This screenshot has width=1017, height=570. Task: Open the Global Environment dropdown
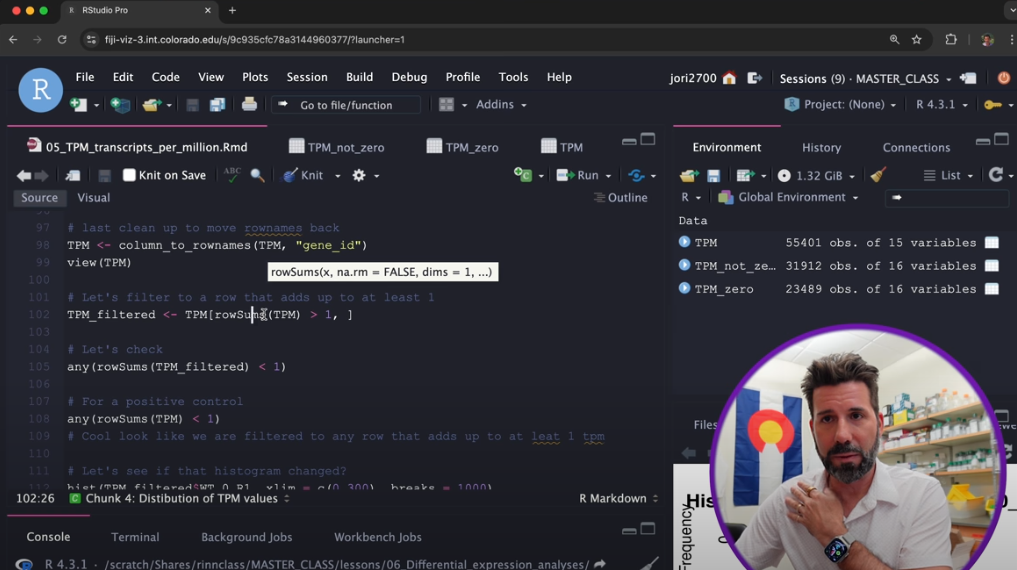pyautogui.click(x=789, y=197)
